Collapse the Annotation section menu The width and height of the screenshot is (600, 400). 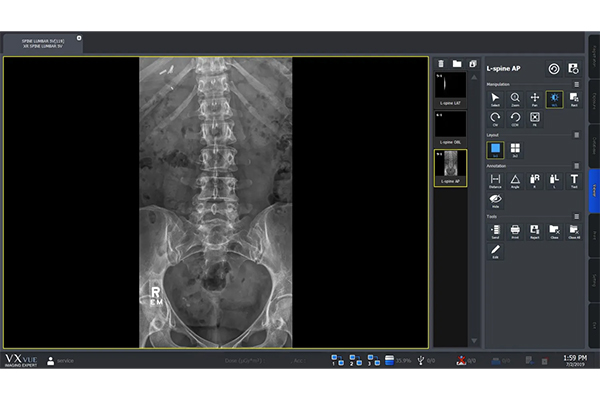577,166
